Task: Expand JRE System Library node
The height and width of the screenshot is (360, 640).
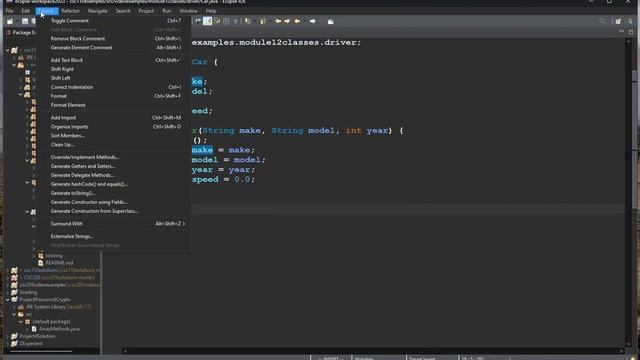Action: coord(15,307)
